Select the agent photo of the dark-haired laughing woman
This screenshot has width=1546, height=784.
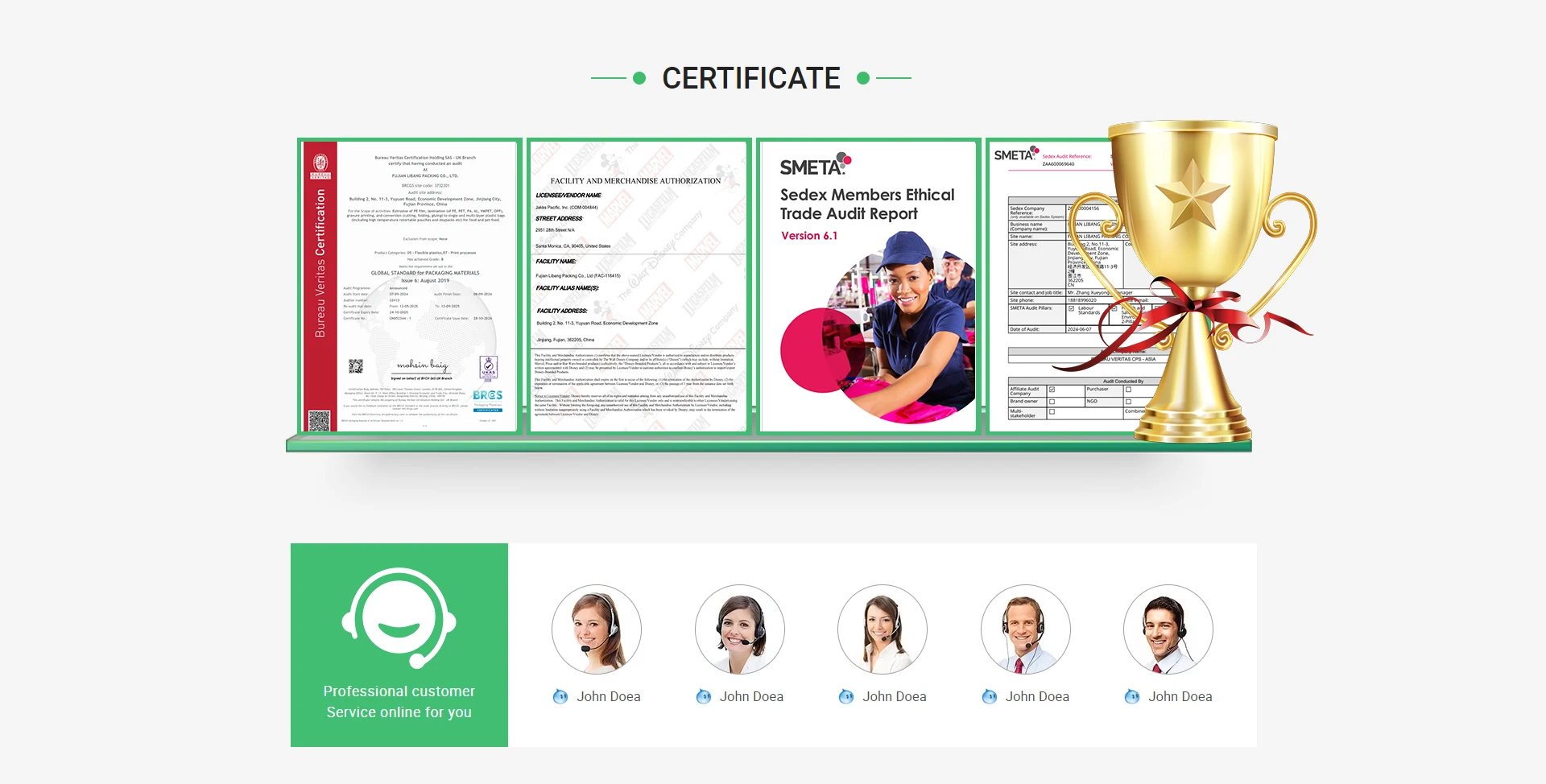(740, 629)
